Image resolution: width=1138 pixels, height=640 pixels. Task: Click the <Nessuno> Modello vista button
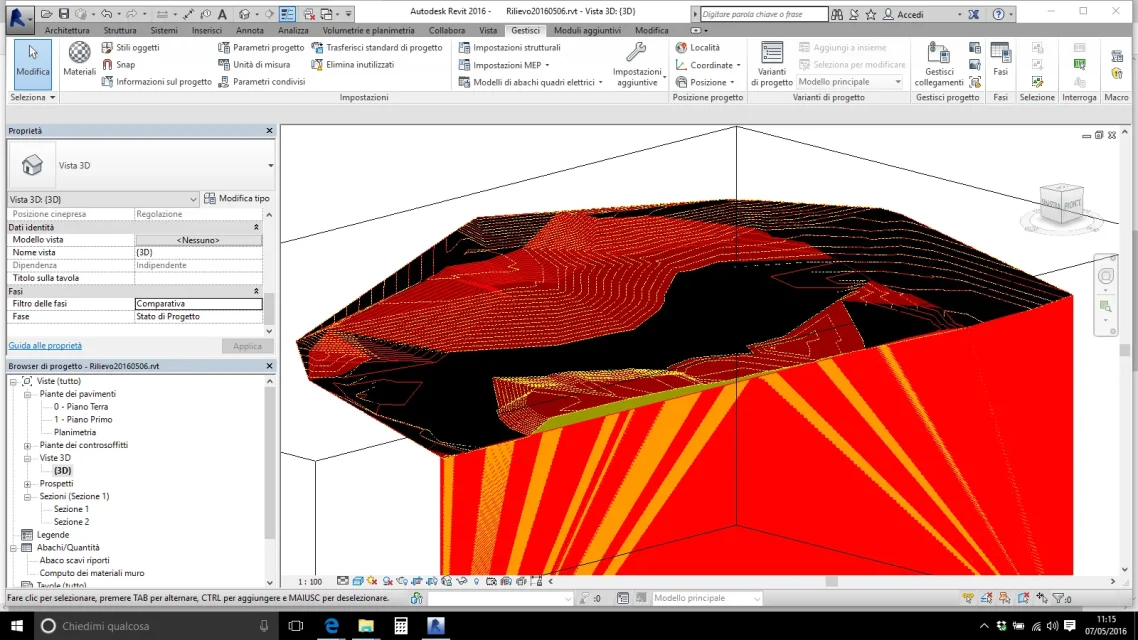click(x=198, y=240)
